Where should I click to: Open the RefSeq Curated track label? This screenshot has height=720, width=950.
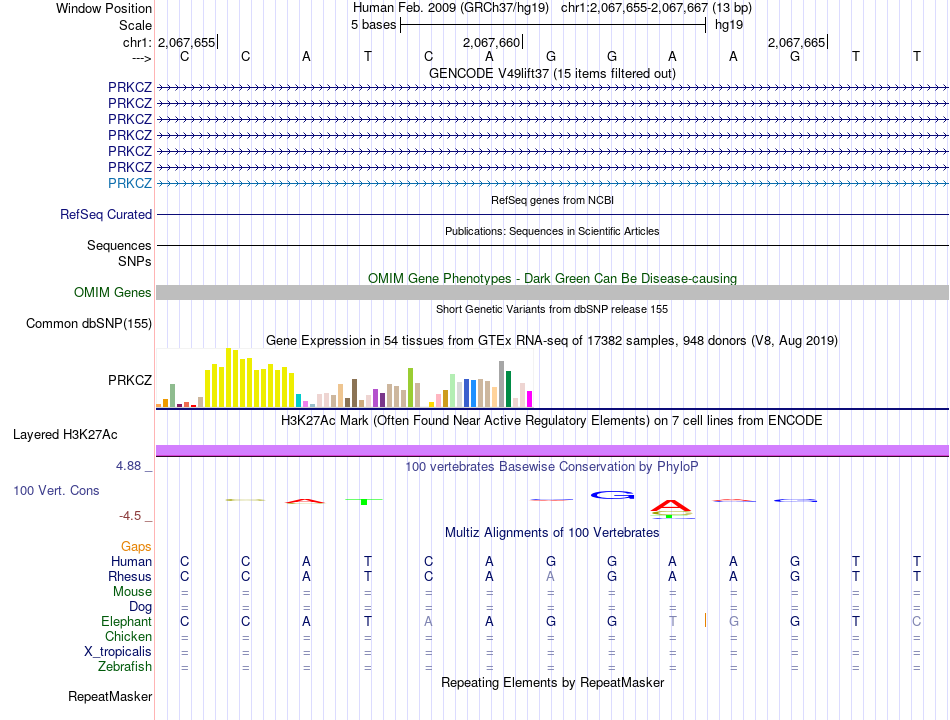[x=106, y=215]
